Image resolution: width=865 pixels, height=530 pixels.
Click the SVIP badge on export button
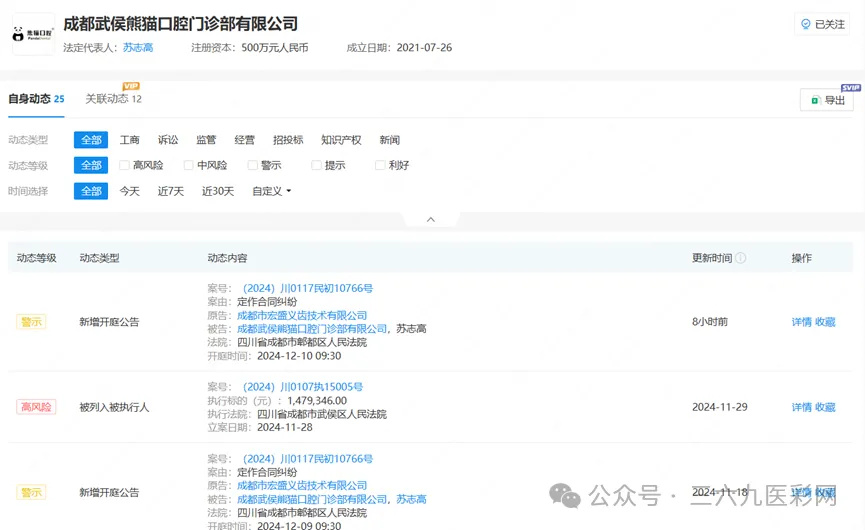tap(851, 88)
